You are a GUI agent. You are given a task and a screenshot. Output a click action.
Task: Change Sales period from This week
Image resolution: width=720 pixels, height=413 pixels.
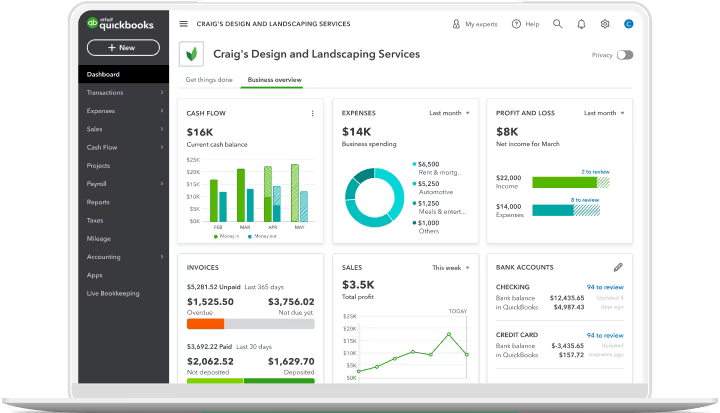pos(451,268)
